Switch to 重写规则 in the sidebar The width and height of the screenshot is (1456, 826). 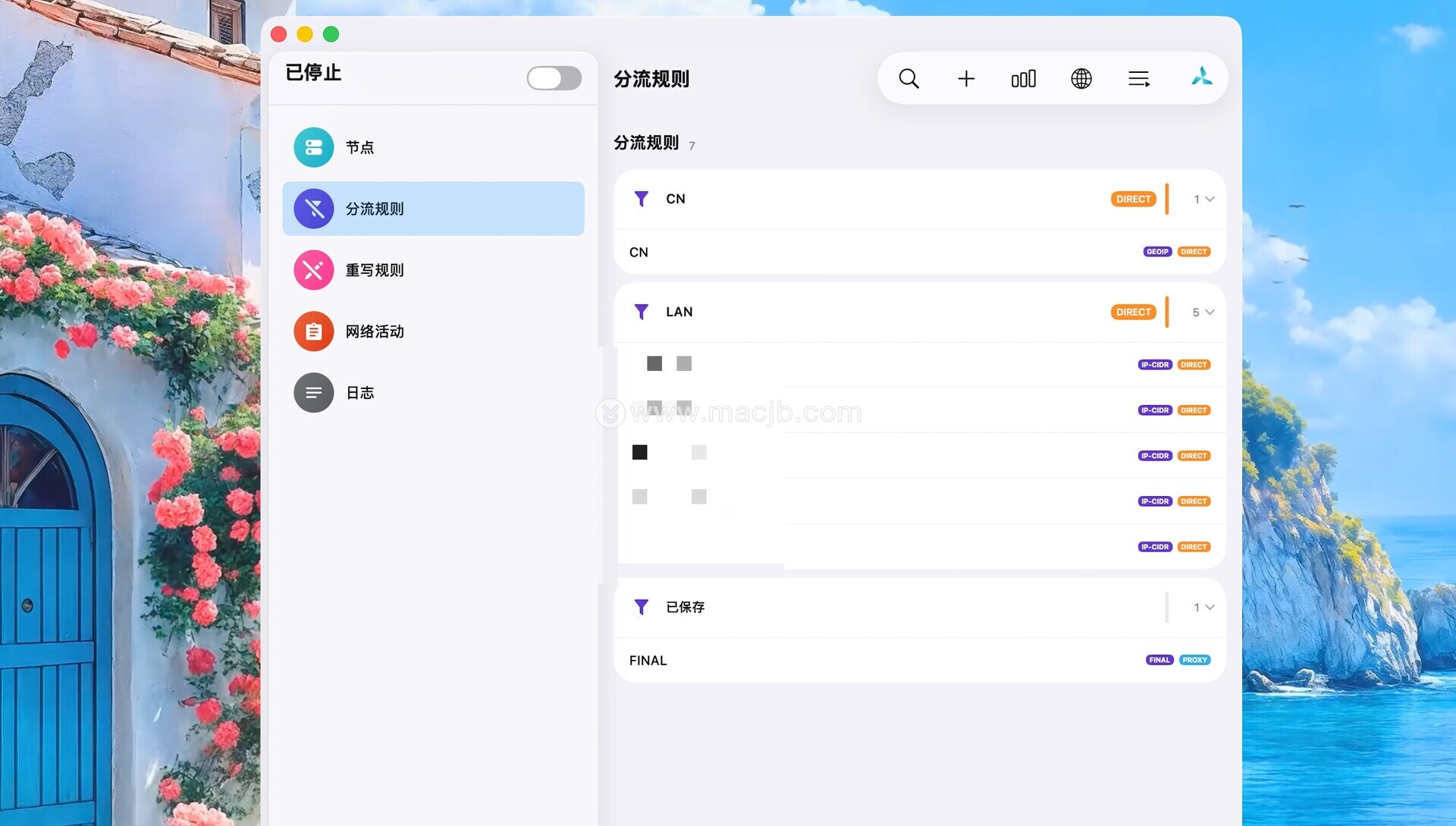pyautogui.click(x=374, y=270)
